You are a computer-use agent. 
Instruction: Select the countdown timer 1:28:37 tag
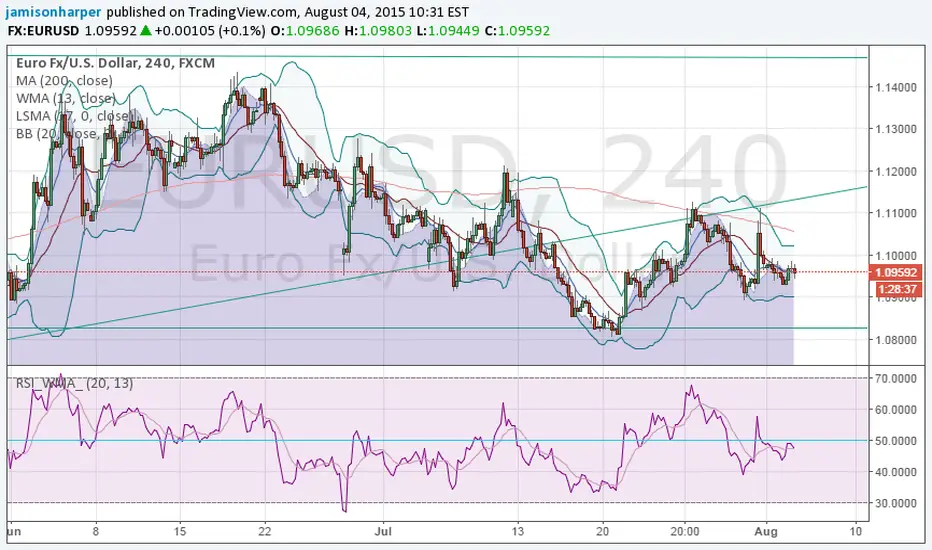tap(897, 289)
